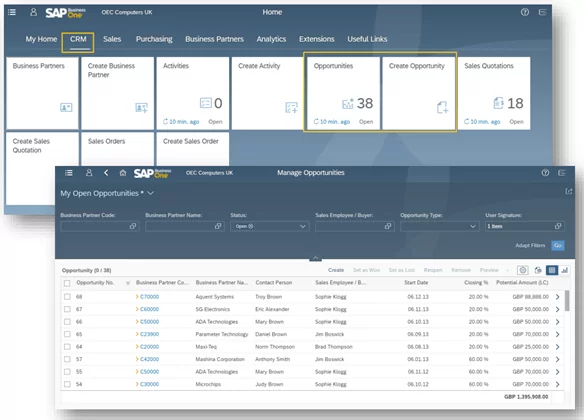The height and width of the screenshot is (420, 584).
Task: Open the Purchasing tab
Action: pos(154,39)
